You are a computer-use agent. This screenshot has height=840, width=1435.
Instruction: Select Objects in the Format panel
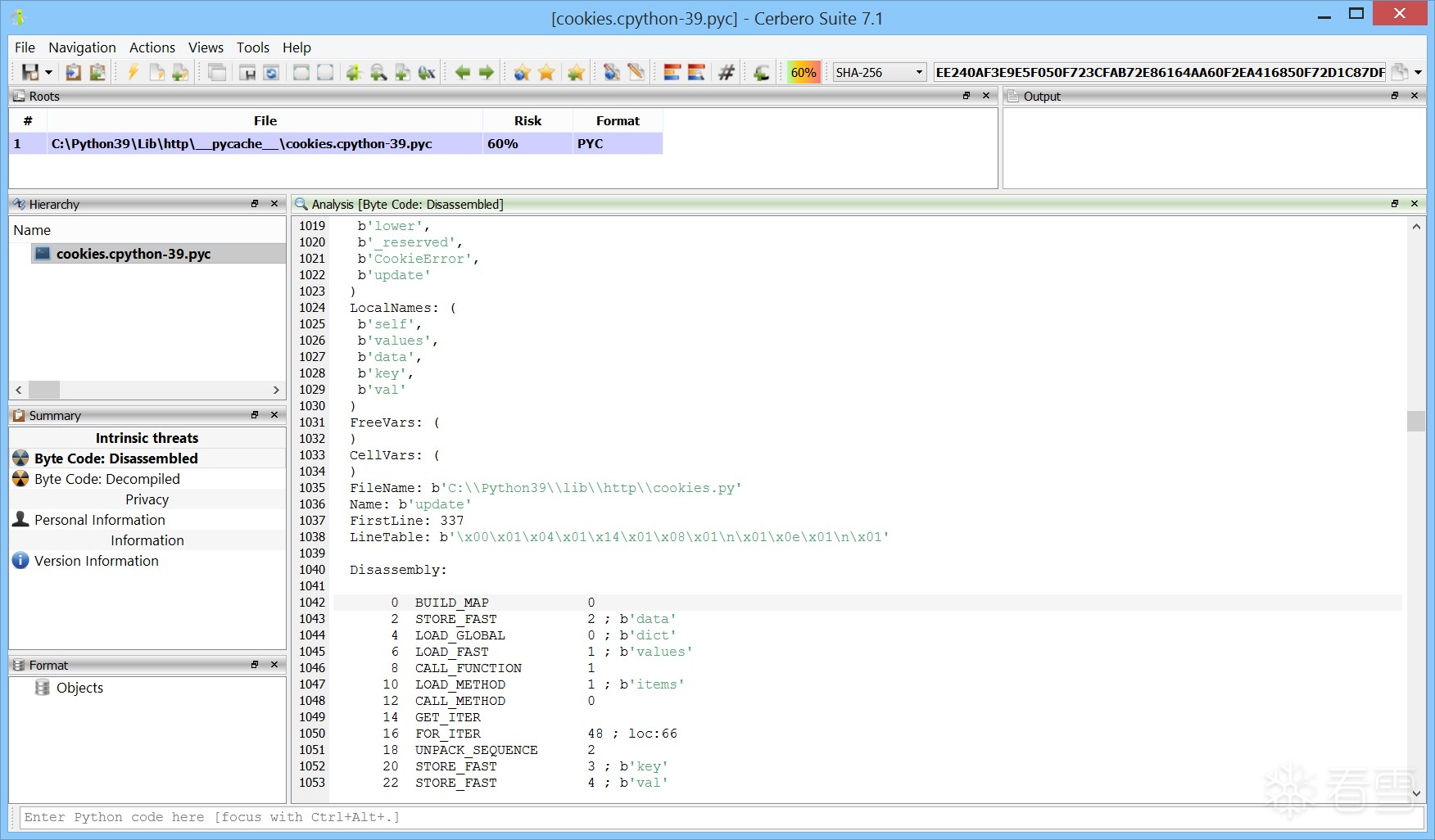[79, 688]
